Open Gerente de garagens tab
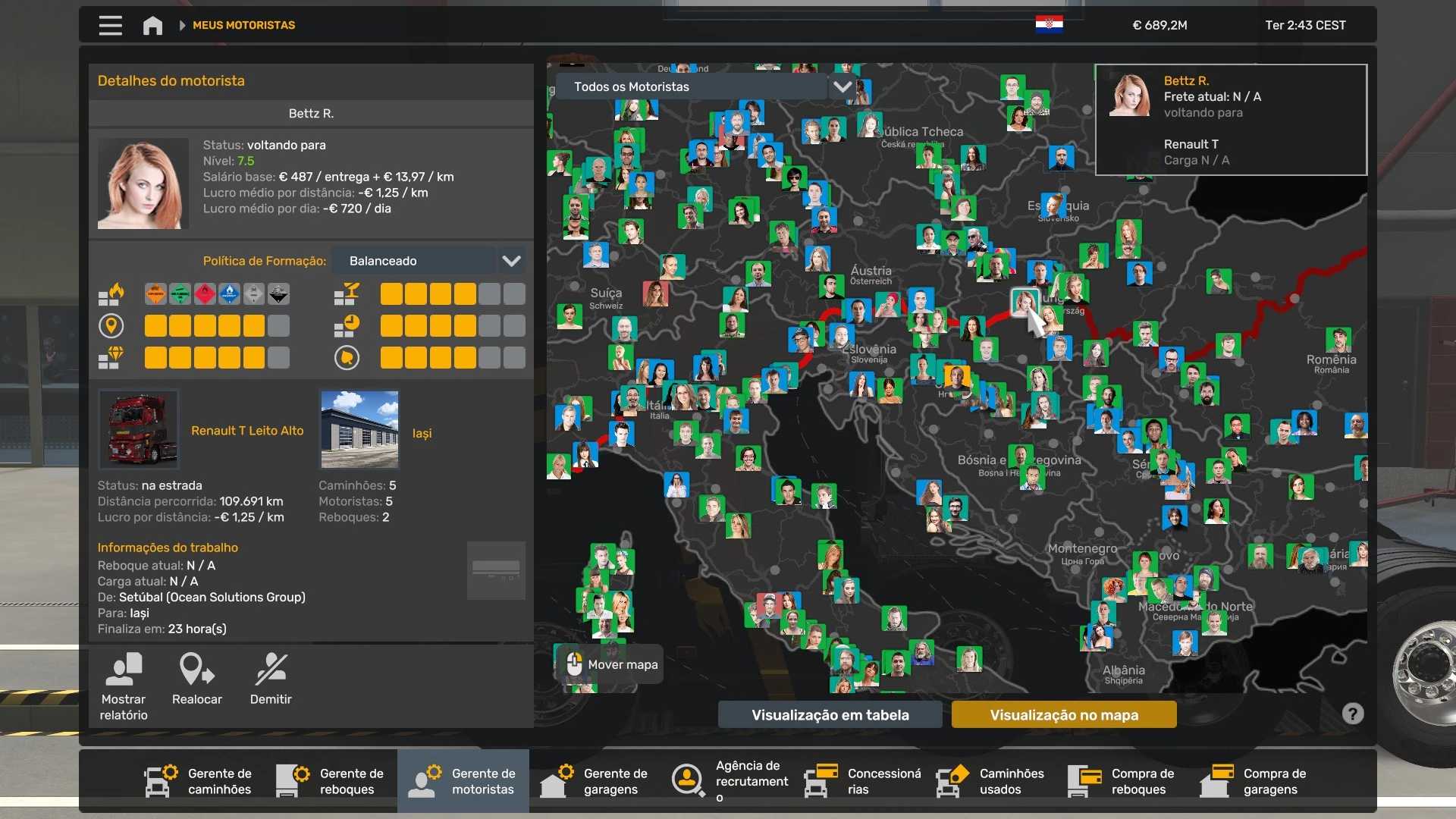The height and width of the screenshot is (819, 1456). [595, 780]
